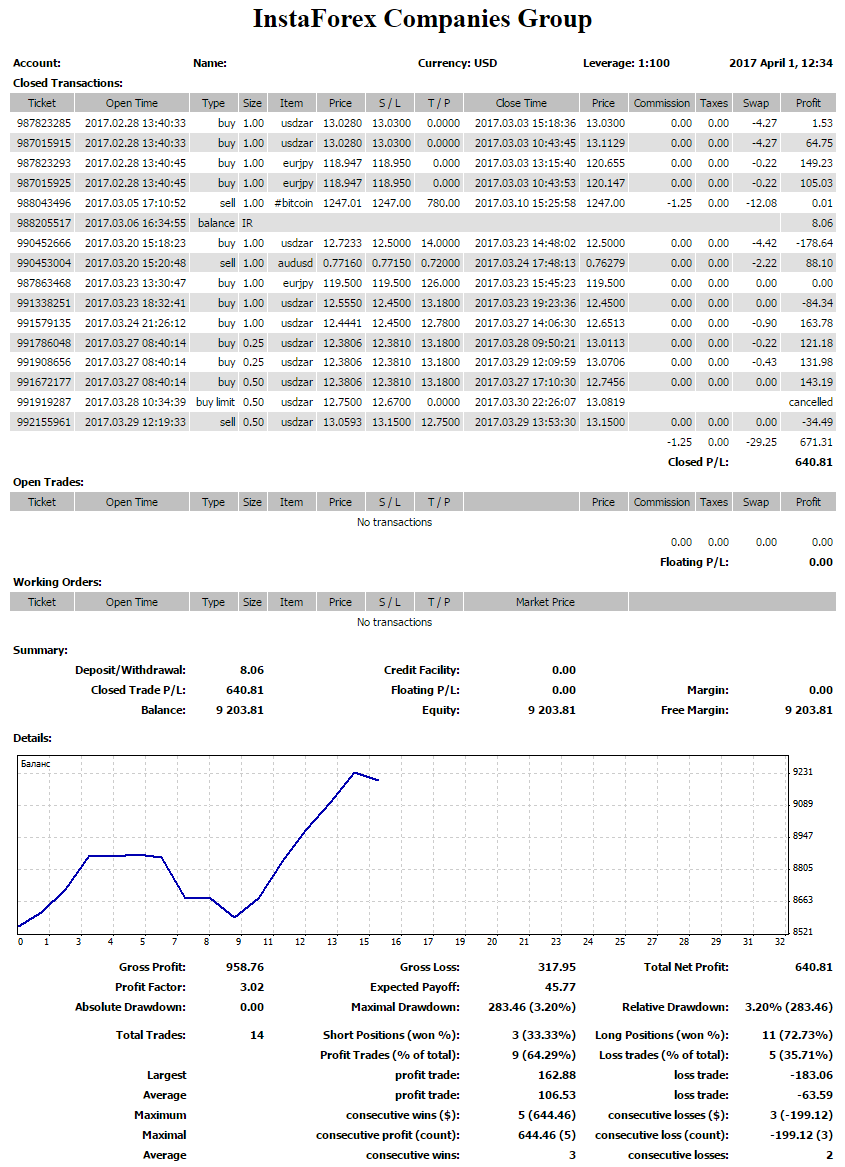Click largest profit trade value 162.88

pos(557,1075)
